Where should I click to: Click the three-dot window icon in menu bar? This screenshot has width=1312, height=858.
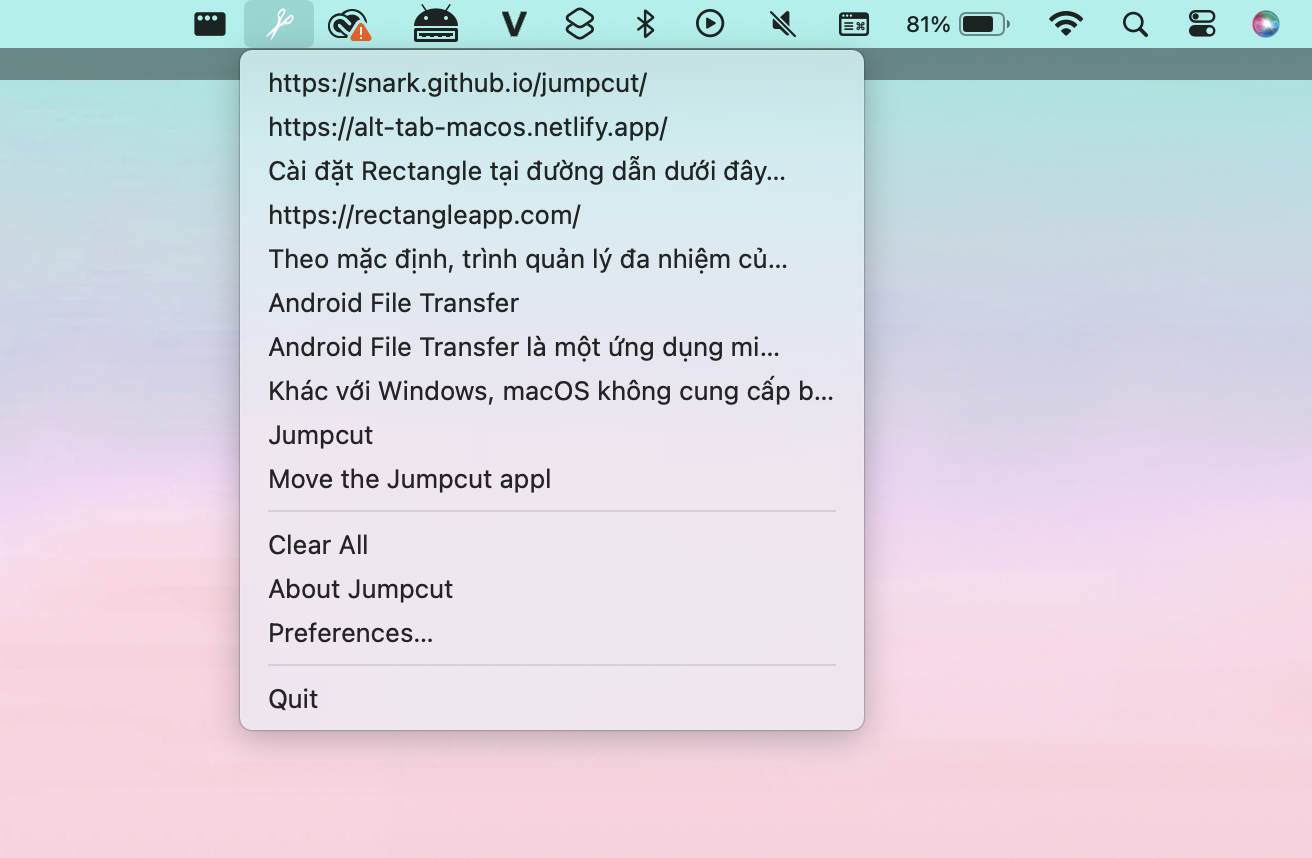pos(210,24)
